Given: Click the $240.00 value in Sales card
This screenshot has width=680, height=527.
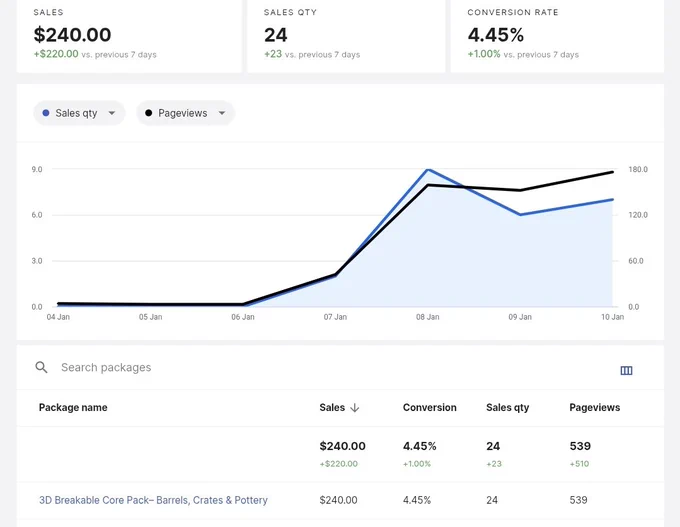Looking at the screenshot, I should 72,35.
